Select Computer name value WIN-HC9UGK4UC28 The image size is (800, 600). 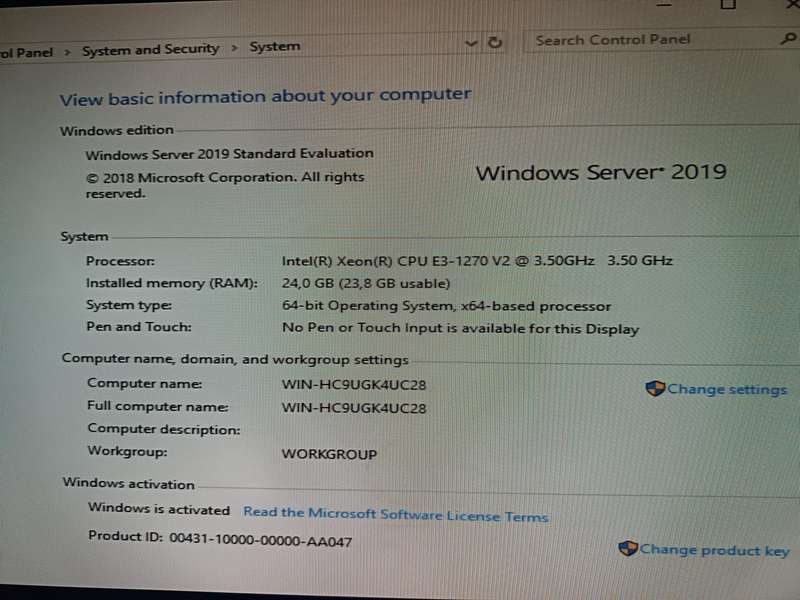pyautogui.click(x=354, y=385)
